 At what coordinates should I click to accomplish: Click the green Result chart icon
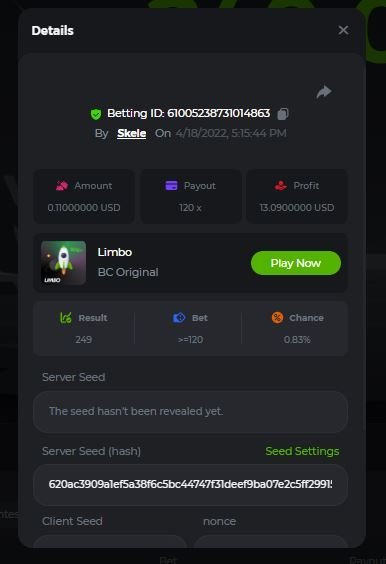coord(66,318)
